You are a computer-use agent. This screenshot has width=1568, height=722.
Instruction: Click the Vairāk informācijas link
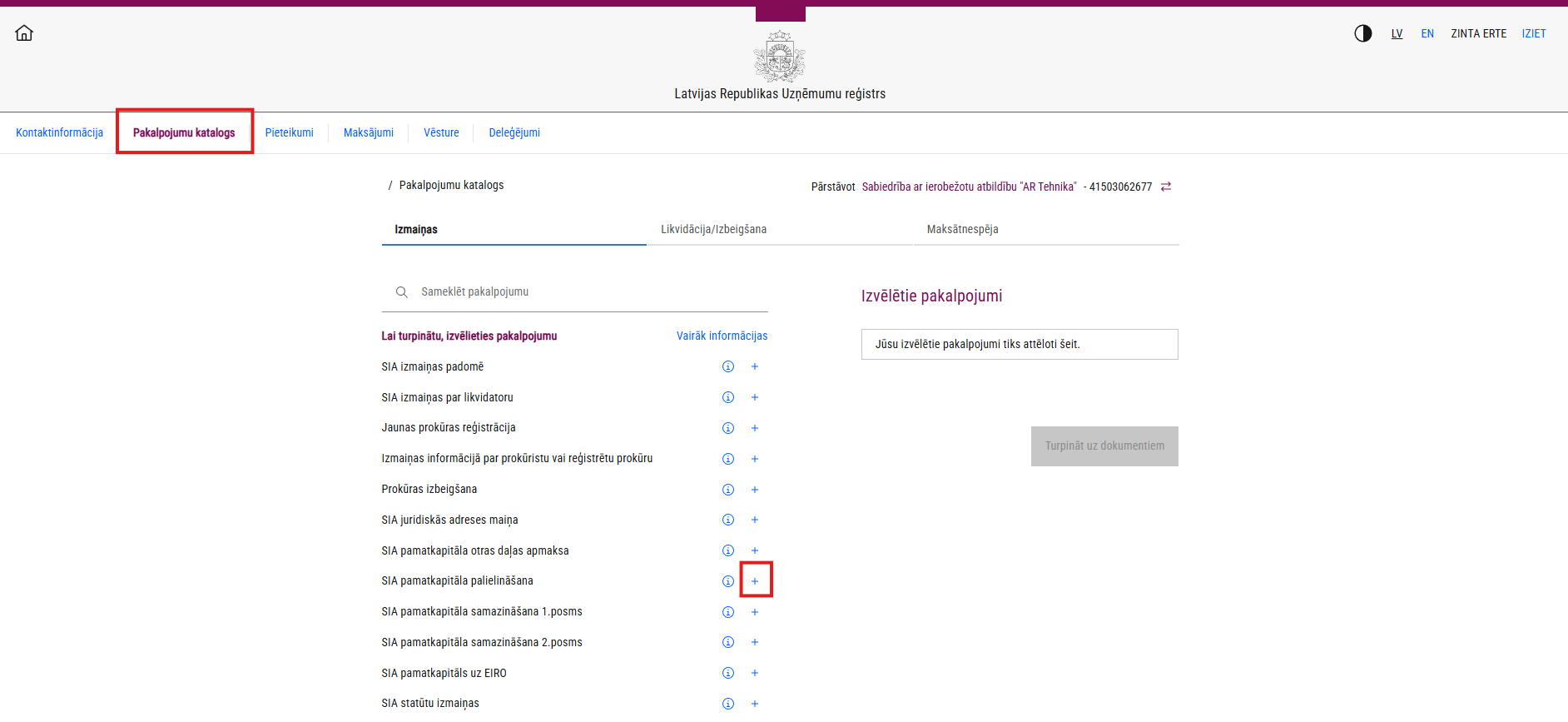722,336
